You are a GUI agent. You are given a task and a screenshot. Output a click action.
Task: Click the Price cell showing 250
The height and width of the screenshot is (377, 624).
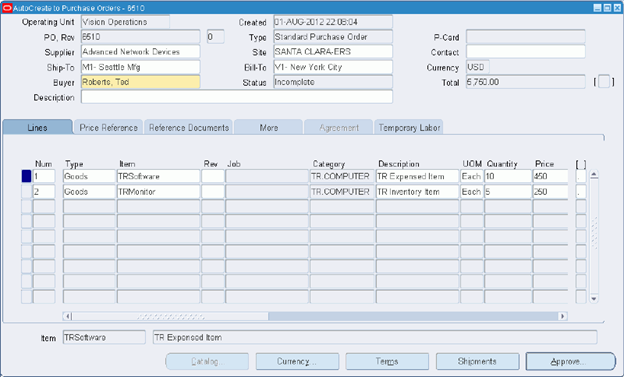point(550,191)
